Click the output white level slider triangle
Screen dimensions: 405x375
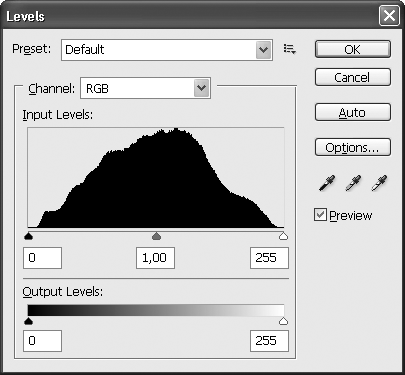283,321
